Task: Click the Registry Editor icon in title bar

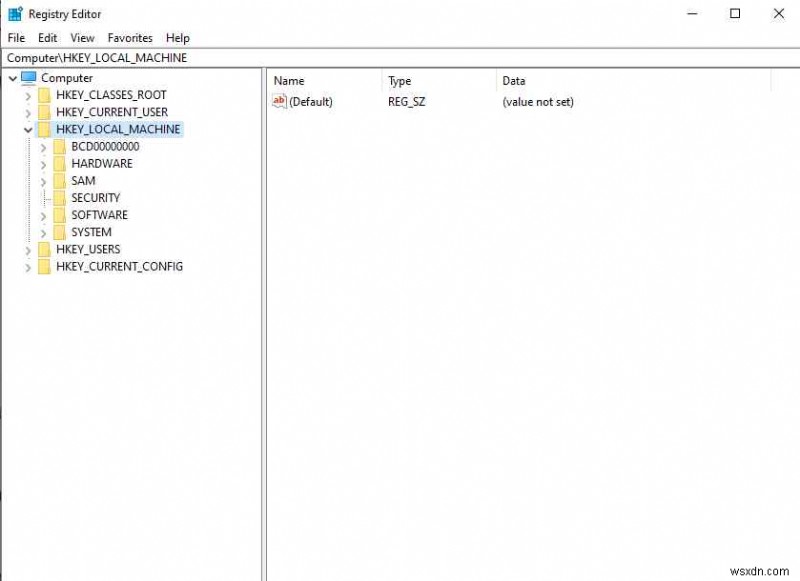Action: 12,13
